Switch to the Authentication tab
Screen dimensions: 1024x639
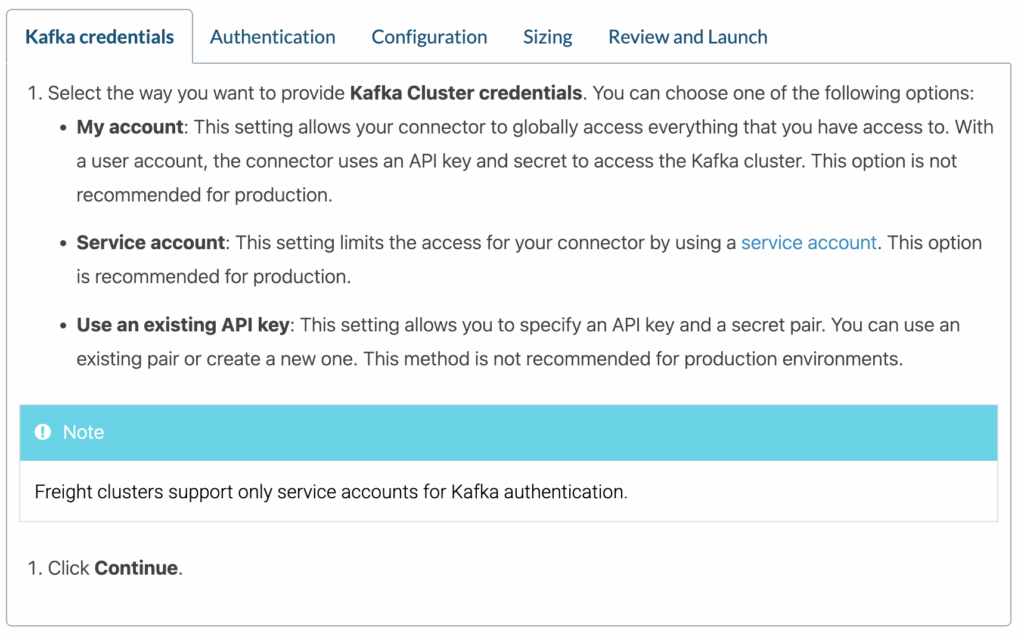[x=272, y=37]
